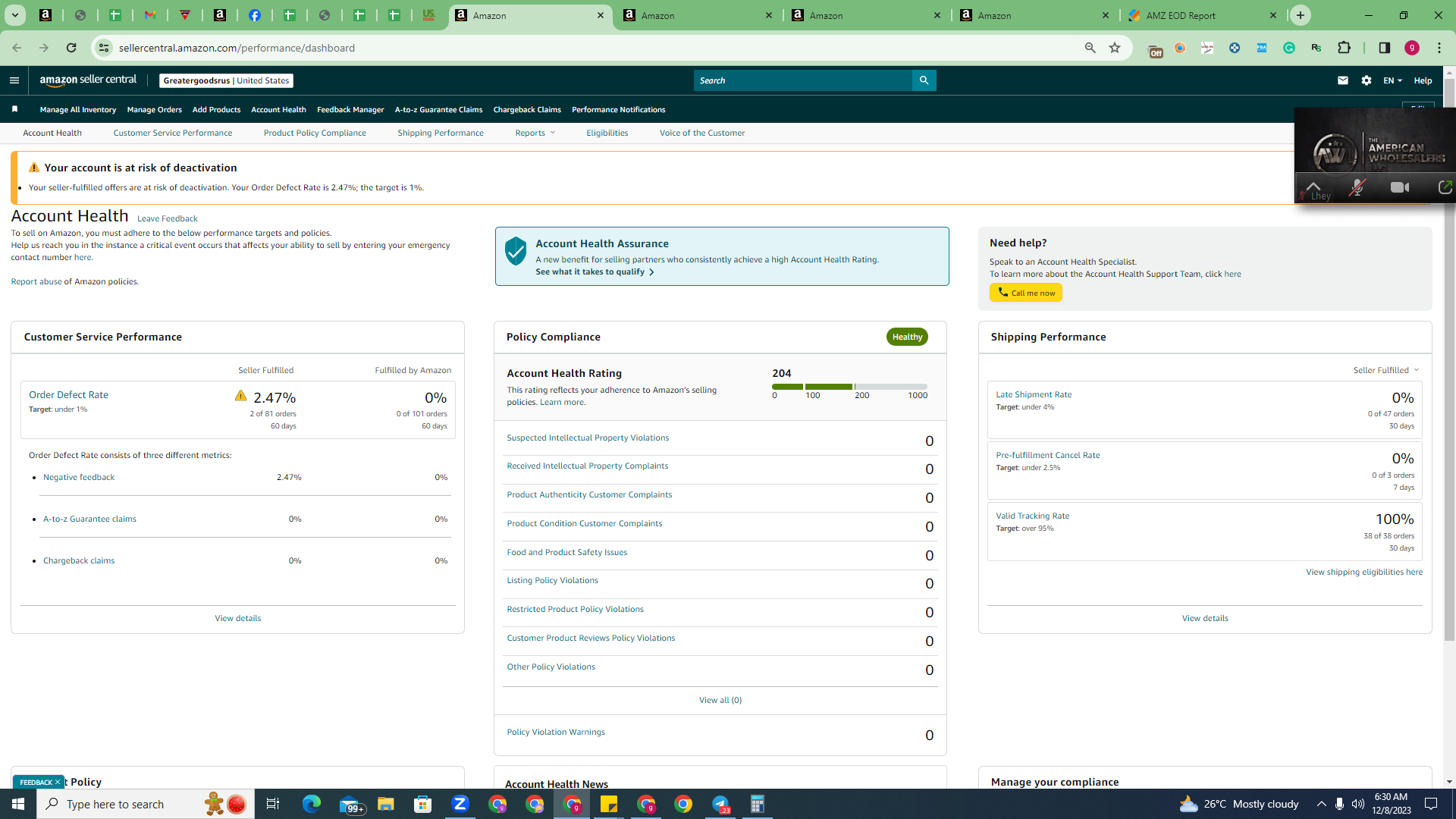Screen dimensions: 1456x819
Task: Show hidden system tray icons
Action: click(x=1321, y=804)
